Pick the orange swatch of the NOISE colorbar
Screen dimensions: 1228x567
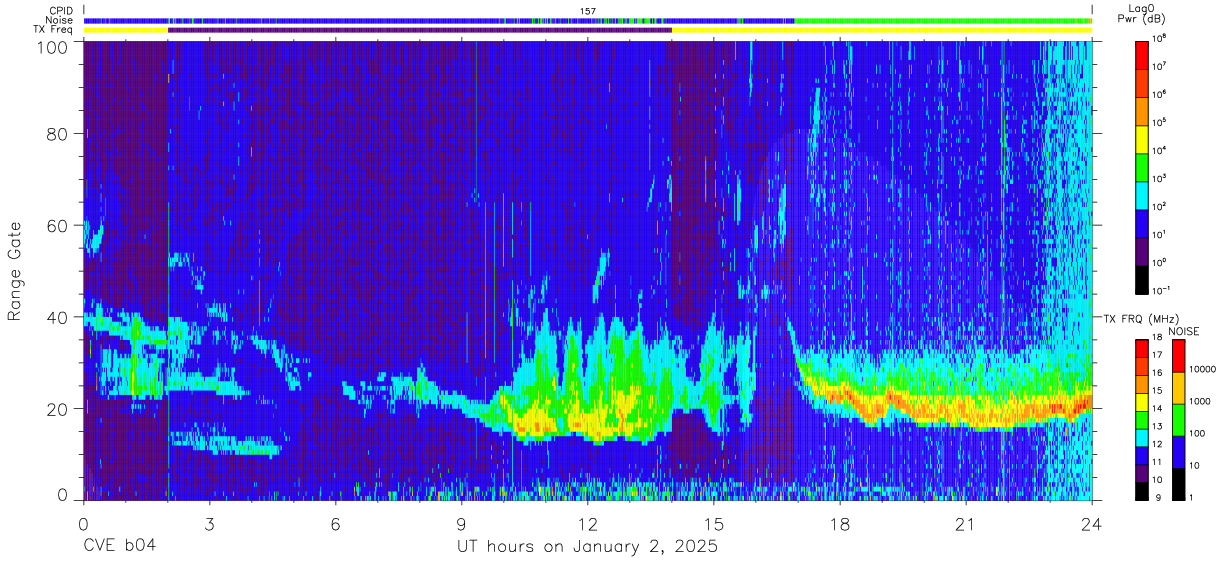1178,388
